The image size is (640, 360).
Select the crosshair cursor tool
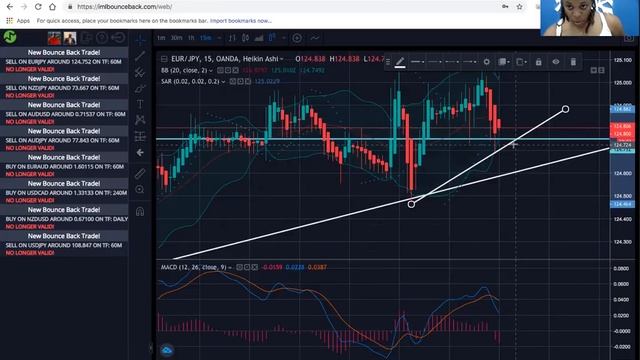pyautogui.click(x=140, y=40)
